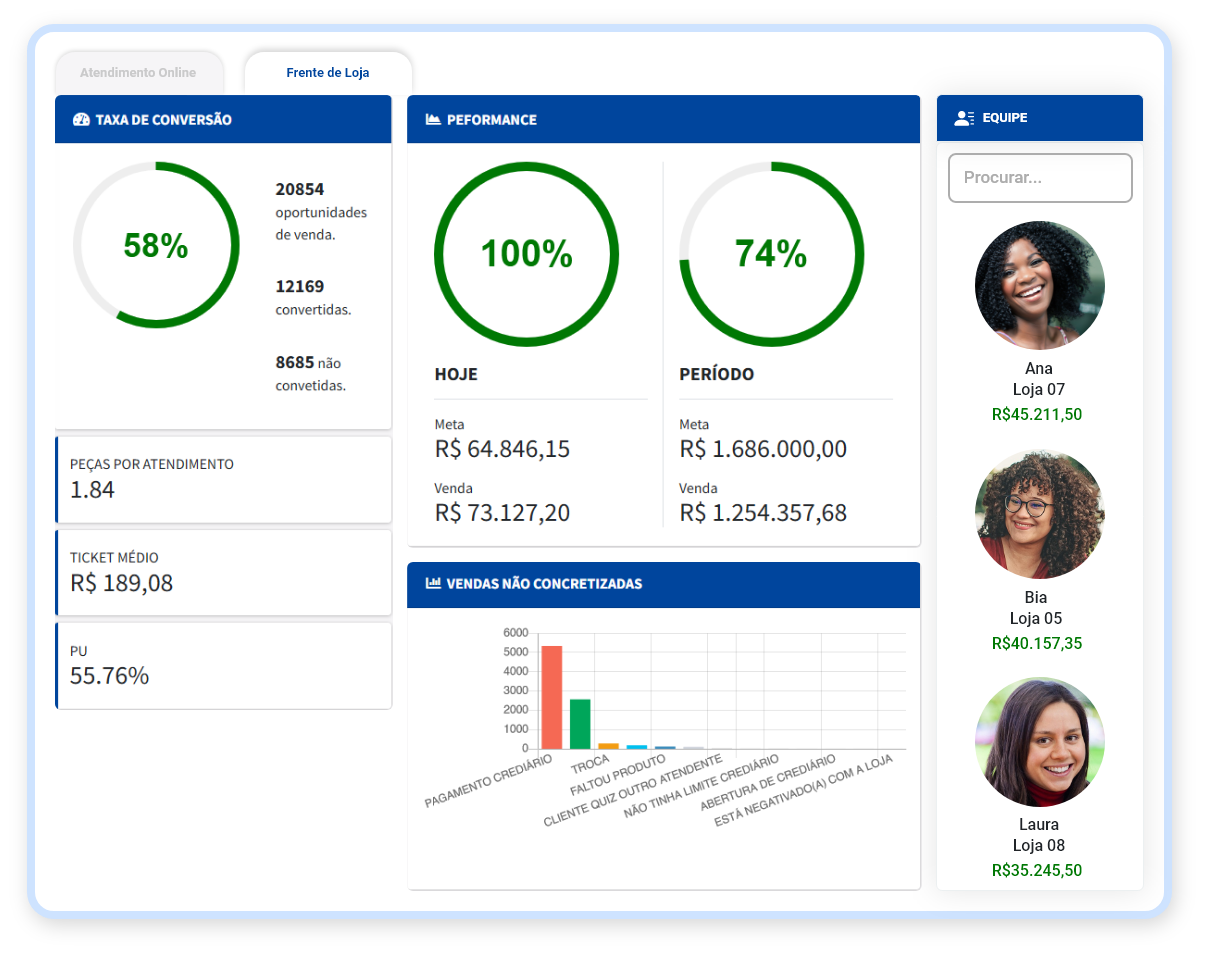The height and width of the screenshot is (955, 1205).
Task: Open the Peças por Atendimento card
Action: [224, 479]
